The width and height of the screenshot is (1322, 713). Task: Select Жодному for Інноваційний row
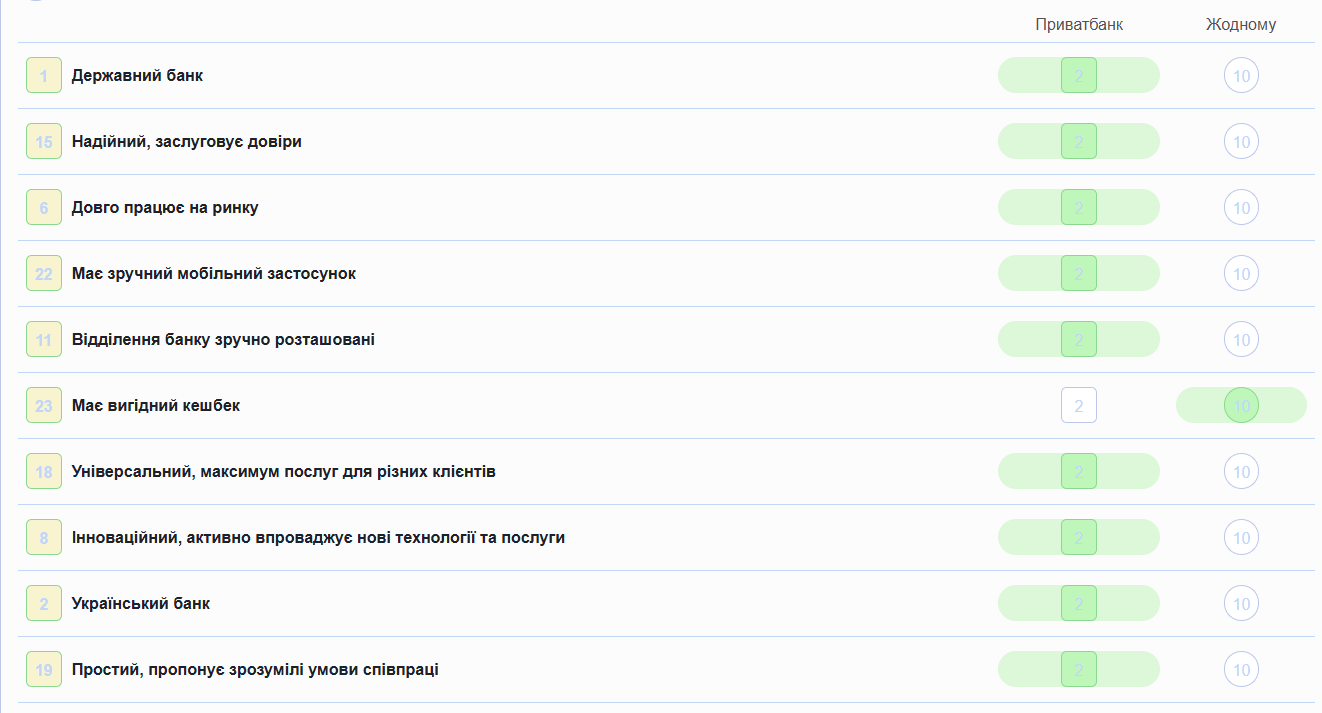tap(1241, 537)
